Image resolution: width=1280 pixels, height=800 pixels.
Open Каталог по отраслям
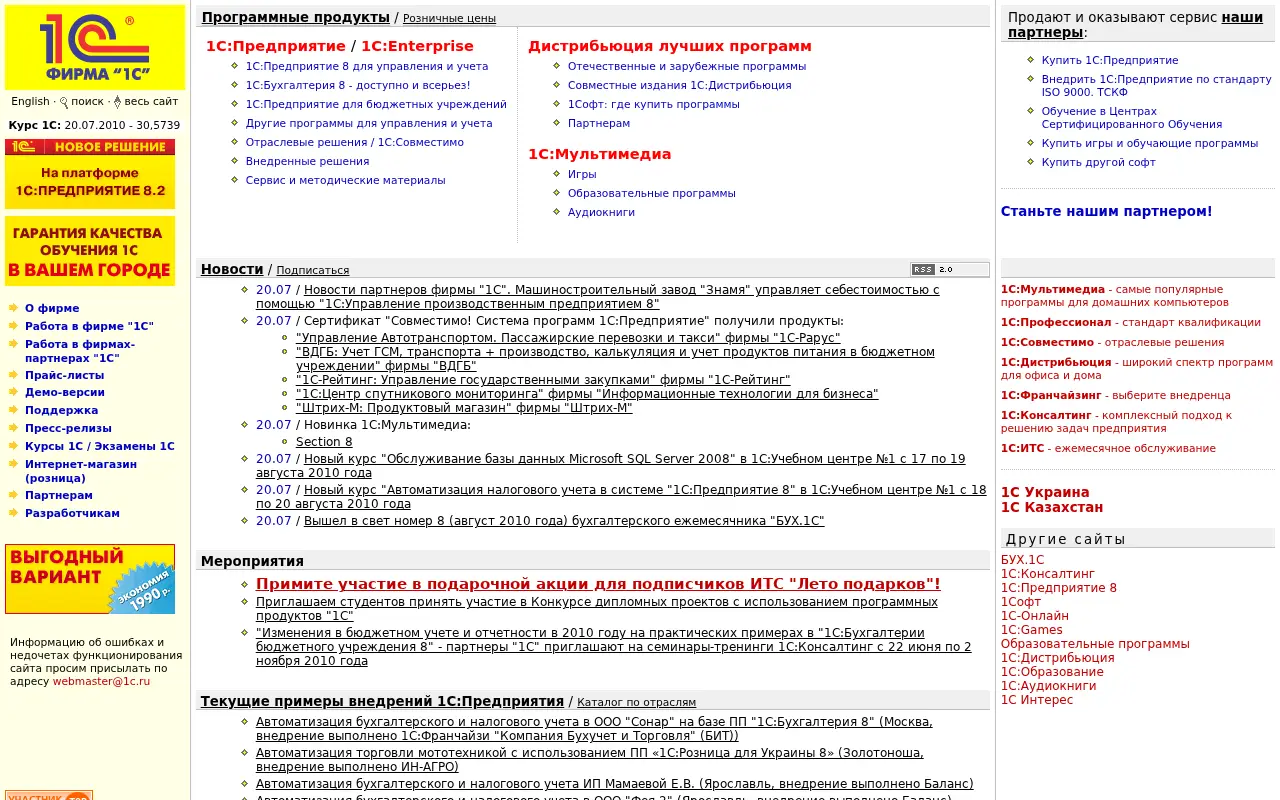(636, 702)
